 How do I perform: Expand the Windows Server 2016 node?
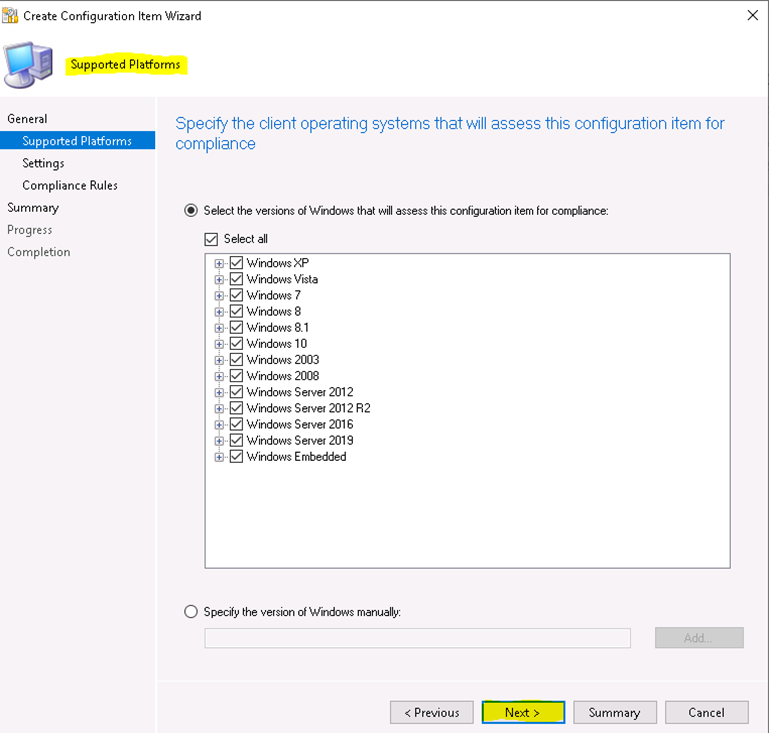pyautogui.click(x=219, y=425)
